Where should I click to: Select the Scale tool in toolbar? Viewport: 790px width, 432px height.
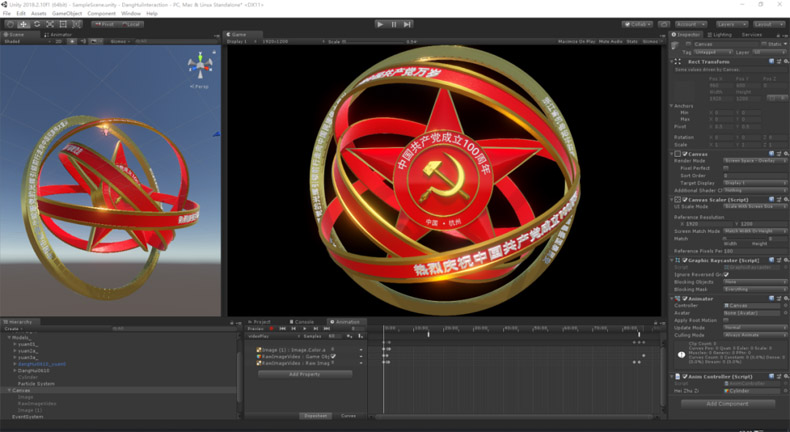point(50,24)
